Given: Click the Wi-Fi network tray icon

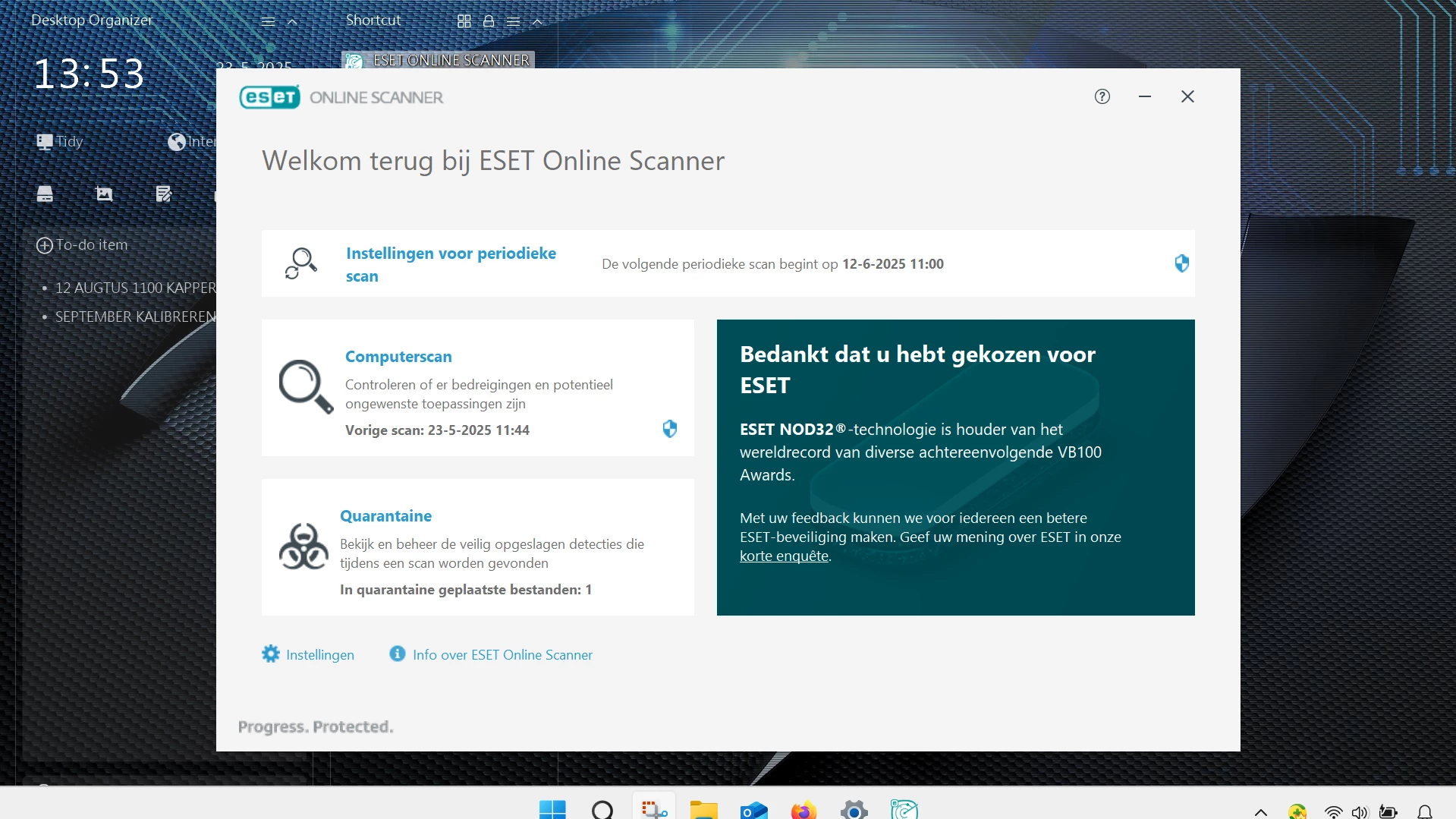Looking at the screenshot, I should point(1333,812).
